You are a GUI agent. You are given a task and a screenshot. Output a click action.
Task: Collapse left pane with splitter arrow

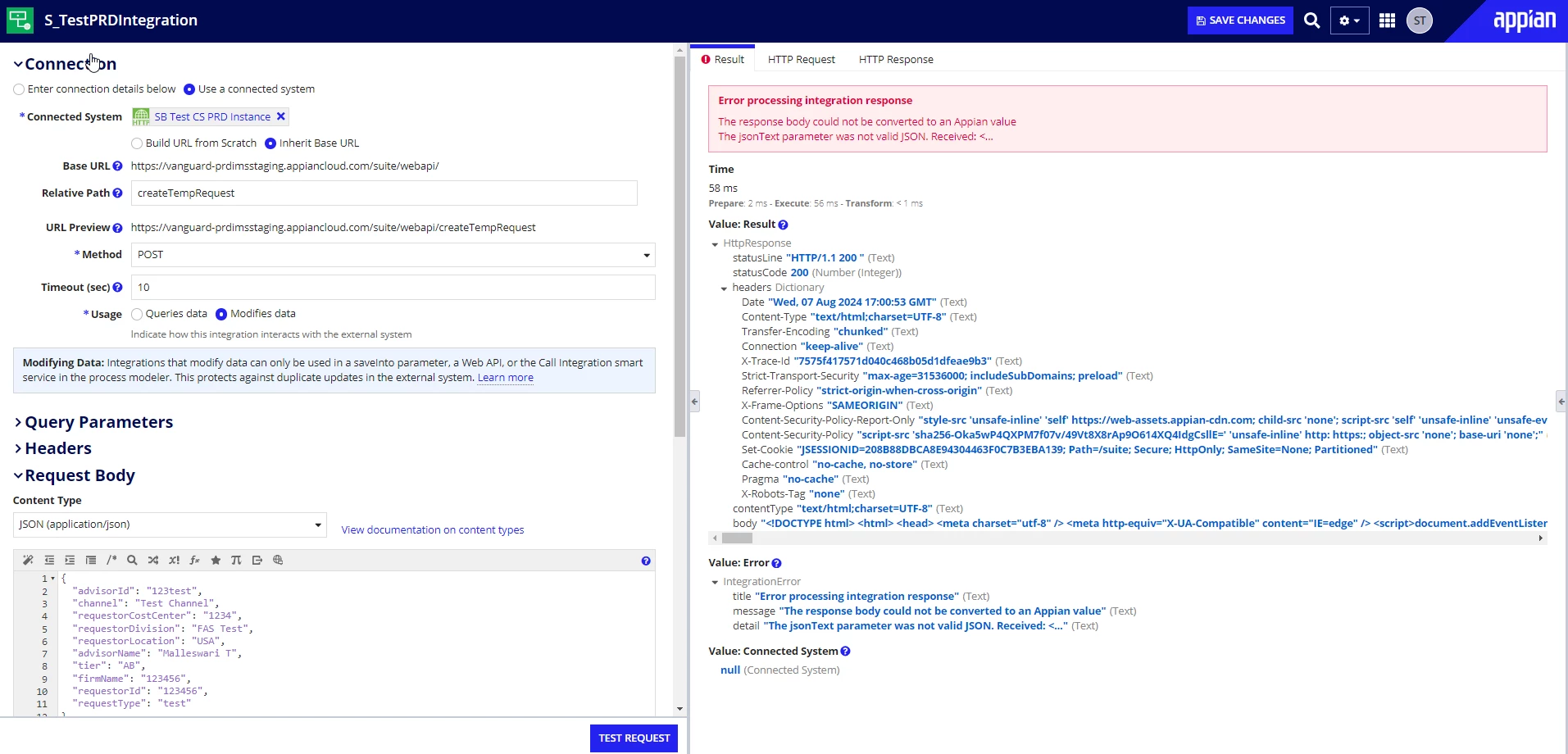tap(694, 402)
